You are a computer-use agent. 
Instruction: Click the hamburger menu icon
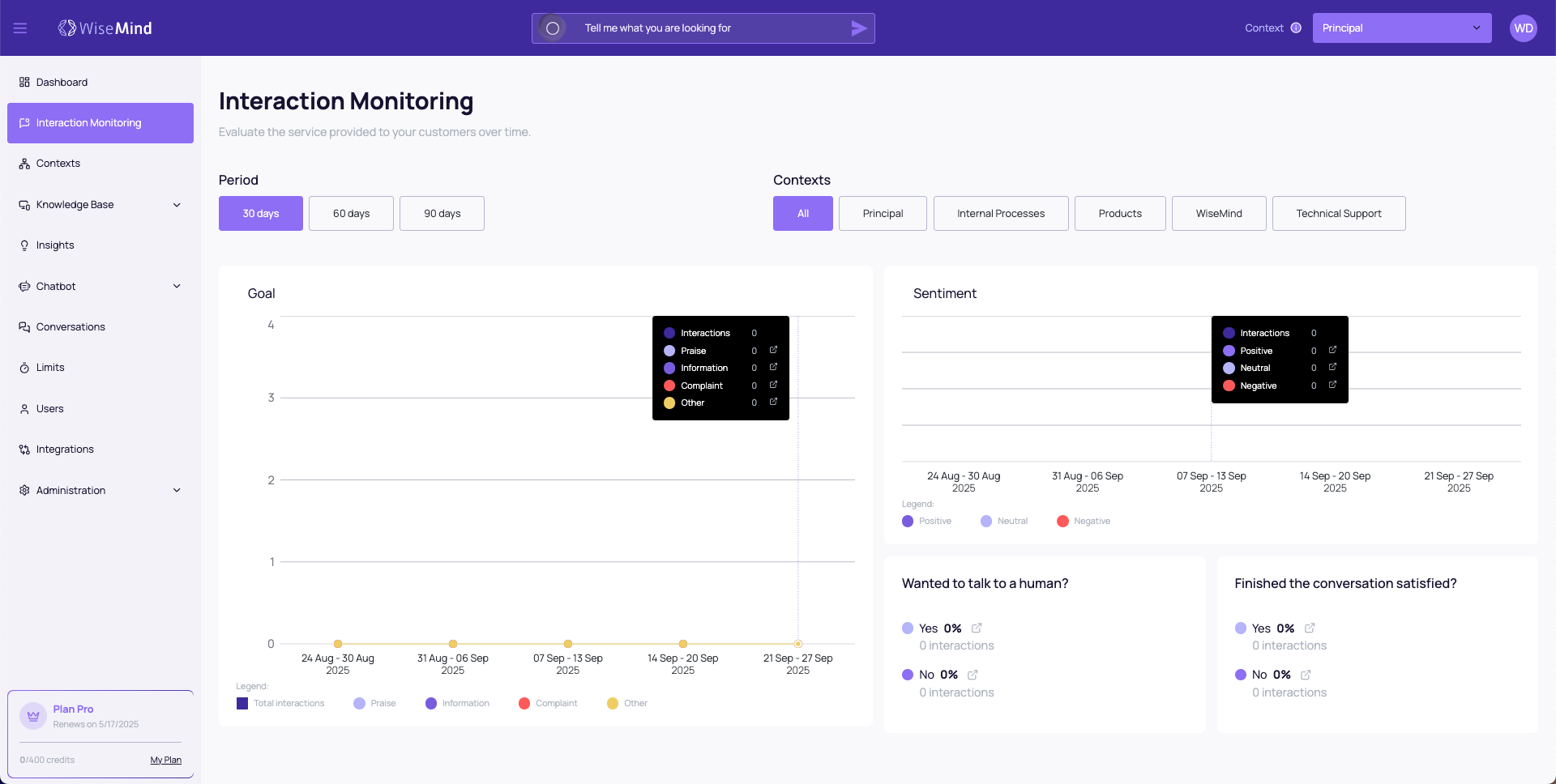point(20,28)
